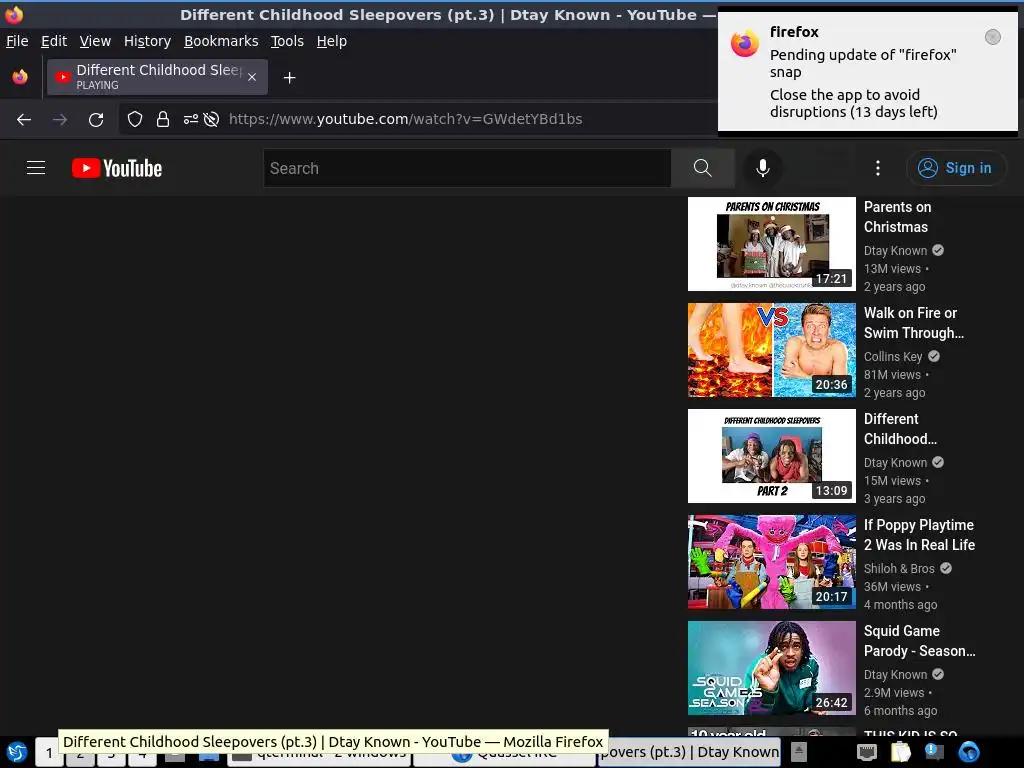Click the YouTube logo
Screen dimensions: 1024x768
click(117, 168)
